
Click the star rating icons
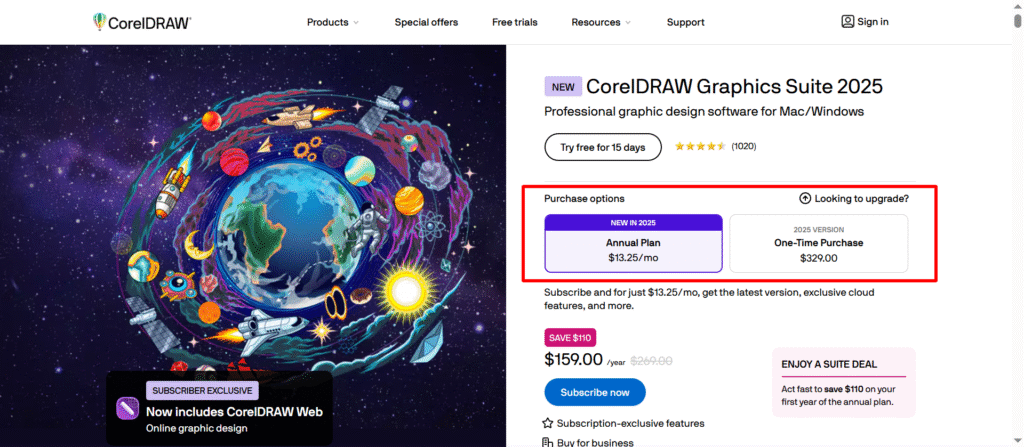[700, 146]
